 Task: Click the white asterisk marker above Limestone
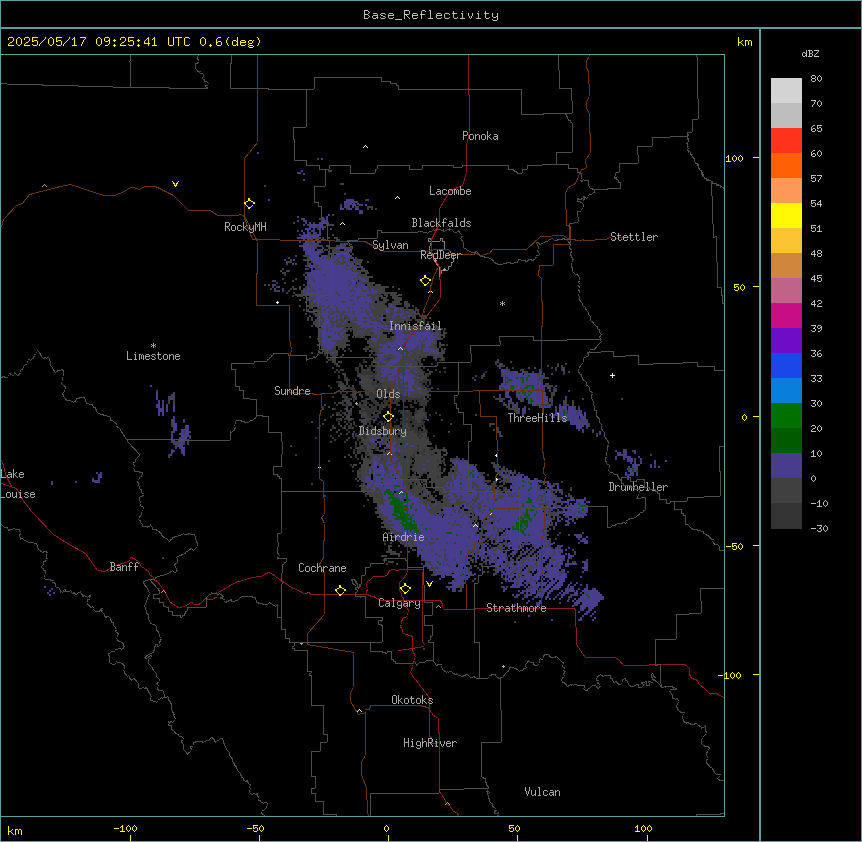tap(153, 346)
